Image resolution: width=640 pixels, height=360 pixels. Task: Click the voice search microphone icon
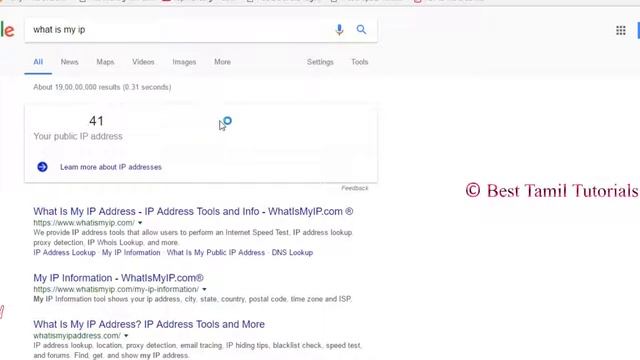click(x=339, y=30)
